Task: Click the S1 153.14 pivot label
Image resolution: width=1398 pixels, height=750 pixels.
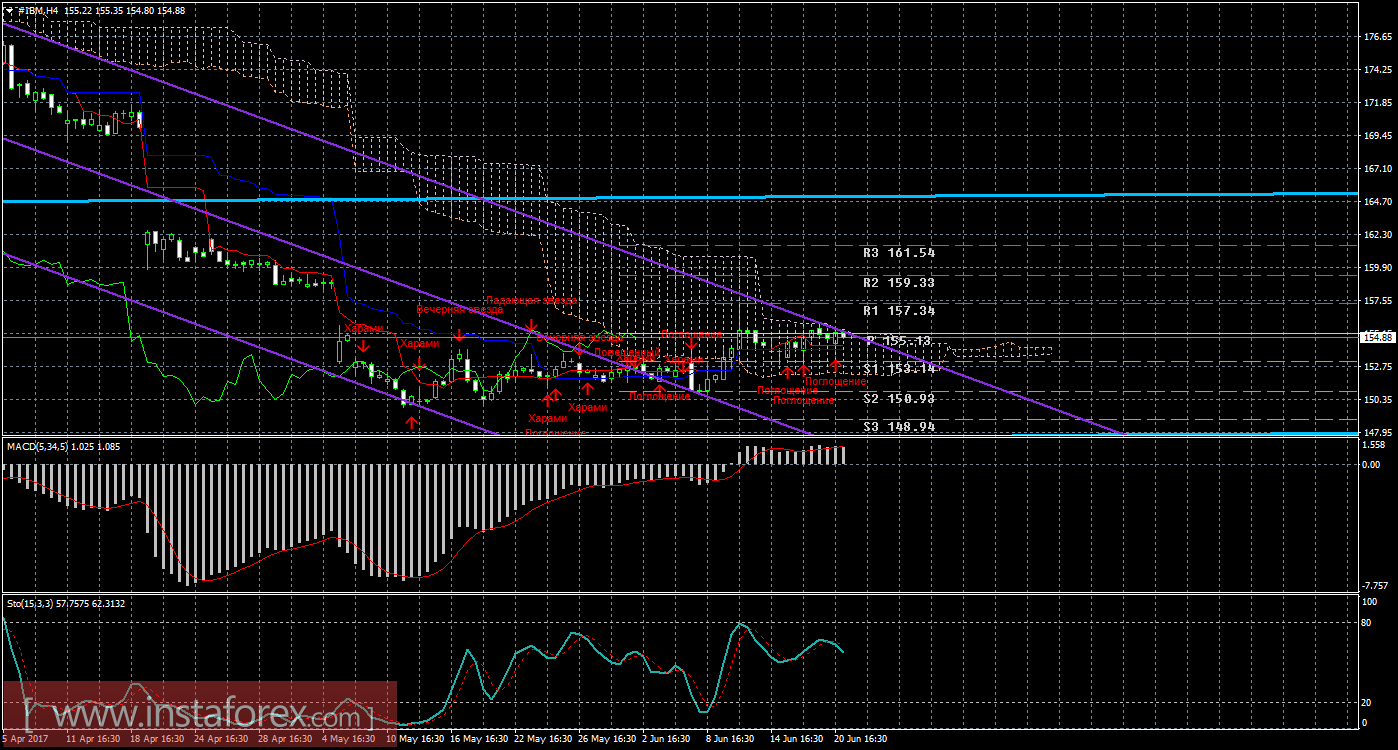Action: 899,369
